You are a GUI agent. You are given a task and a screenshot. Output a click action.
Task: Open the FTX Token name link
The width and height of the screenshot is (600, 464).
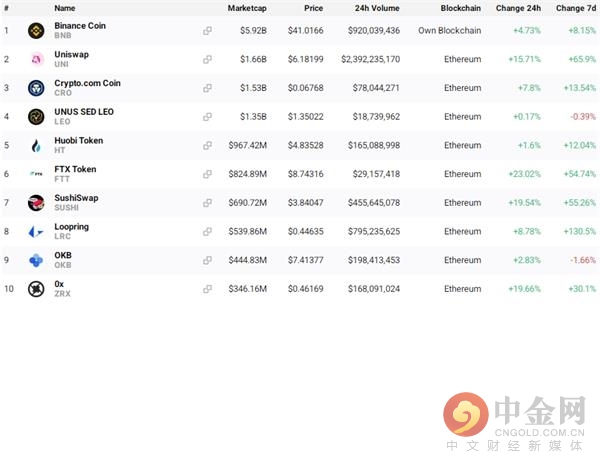pos(75,169)
